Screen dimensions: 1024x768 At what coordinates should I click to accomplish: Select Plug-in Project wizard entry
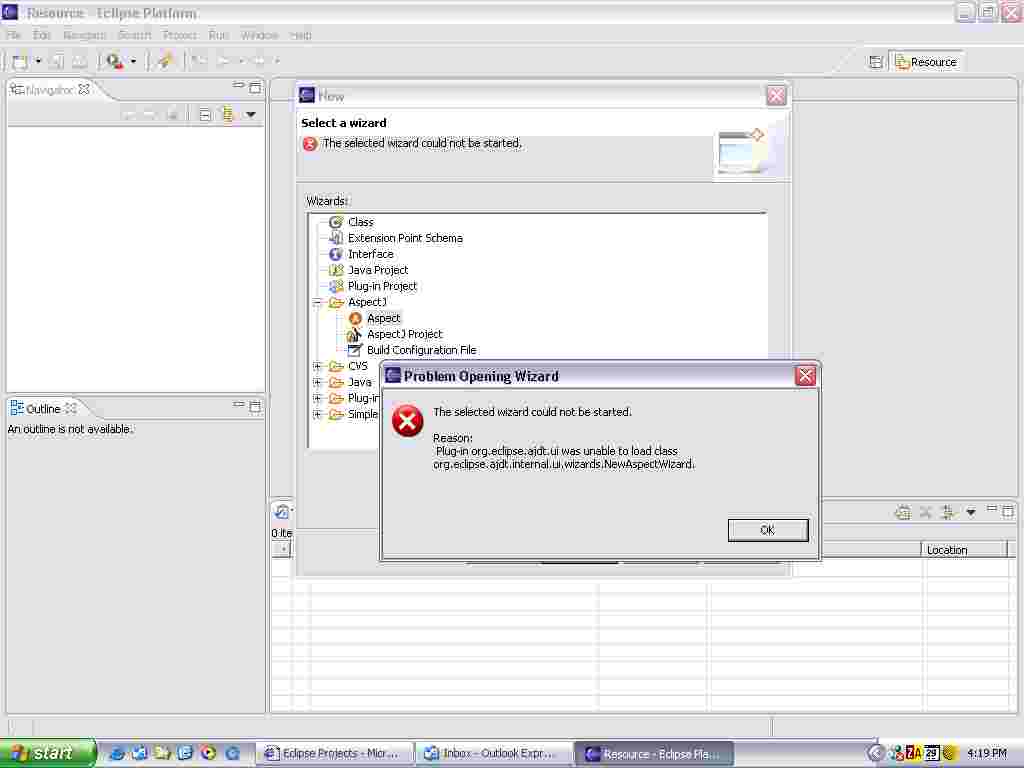coord(382,286)
